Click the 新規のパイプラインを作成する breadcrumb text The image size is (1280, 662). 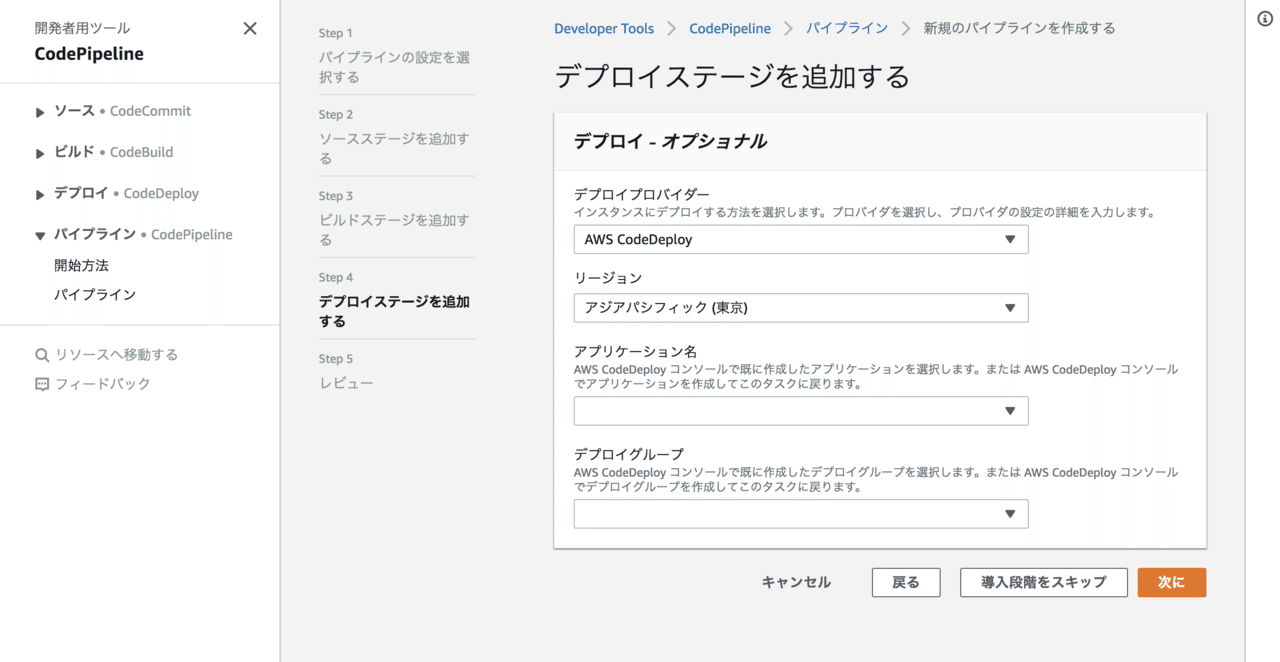(x=1019, y=28)
